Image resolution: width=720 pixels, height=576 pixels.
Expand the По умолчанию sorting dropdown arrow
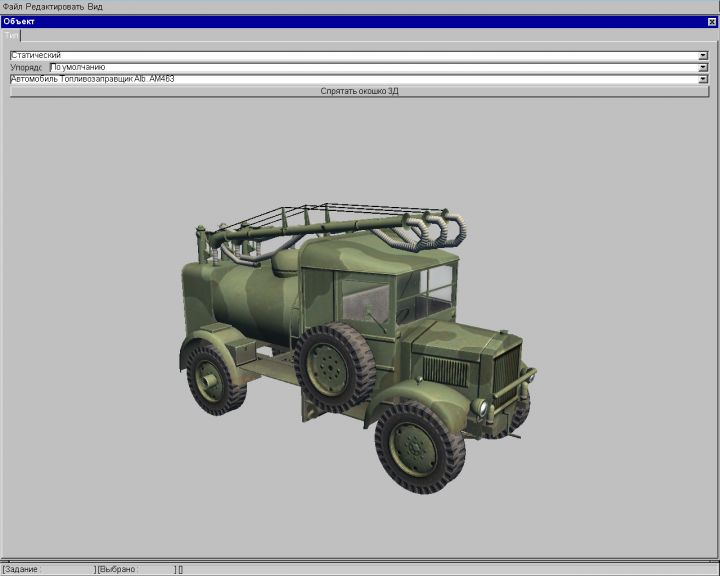(704, 67)
